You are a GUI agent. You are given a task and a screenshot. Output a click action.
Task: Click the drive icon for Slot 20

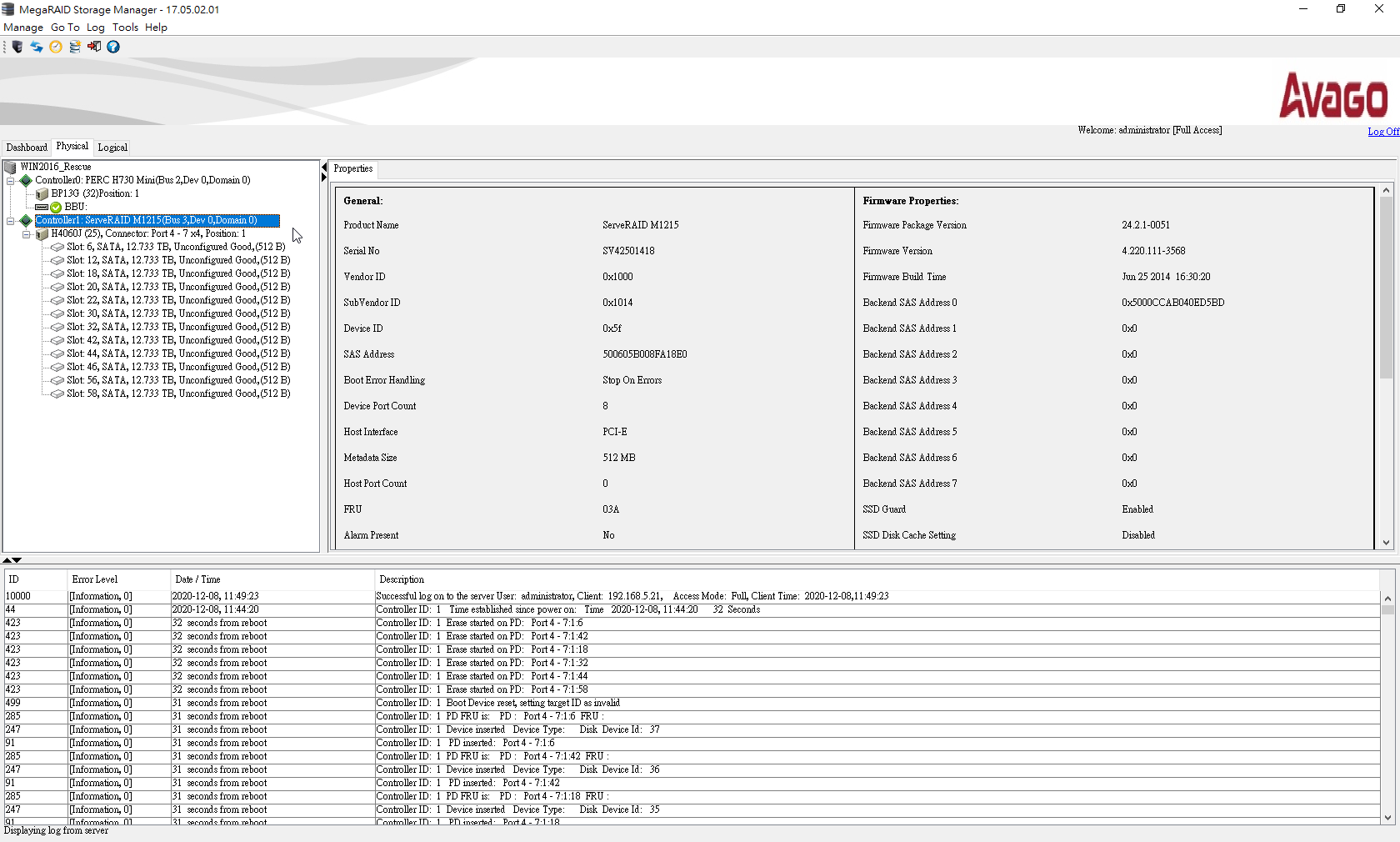57,287
